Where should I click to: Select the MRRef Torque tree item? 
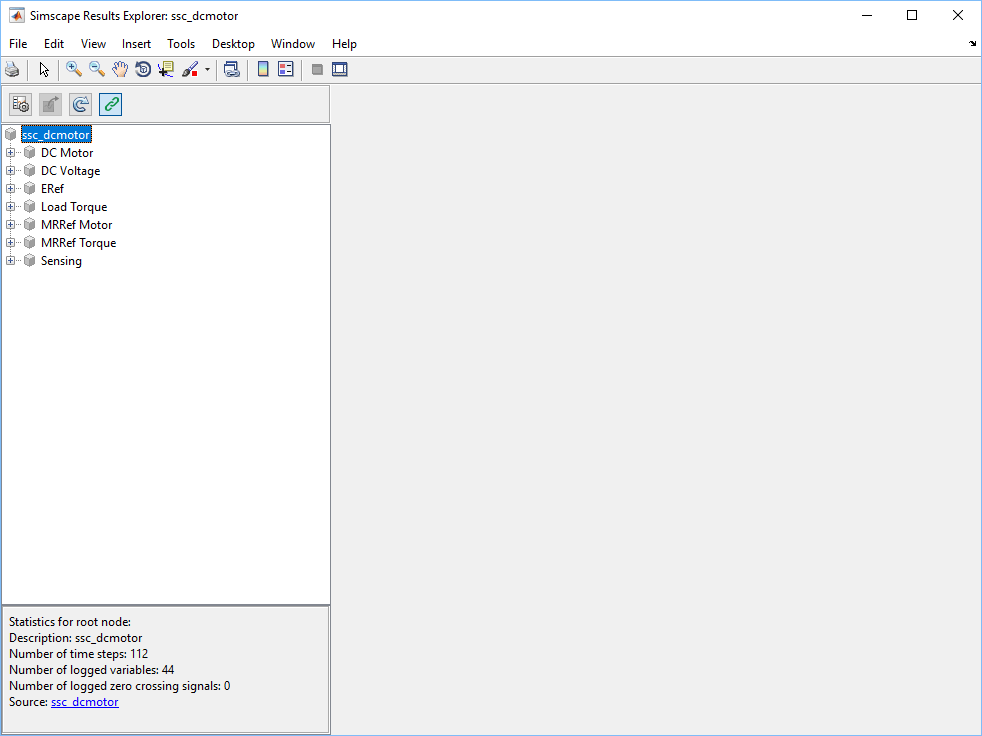coord(78,243)
